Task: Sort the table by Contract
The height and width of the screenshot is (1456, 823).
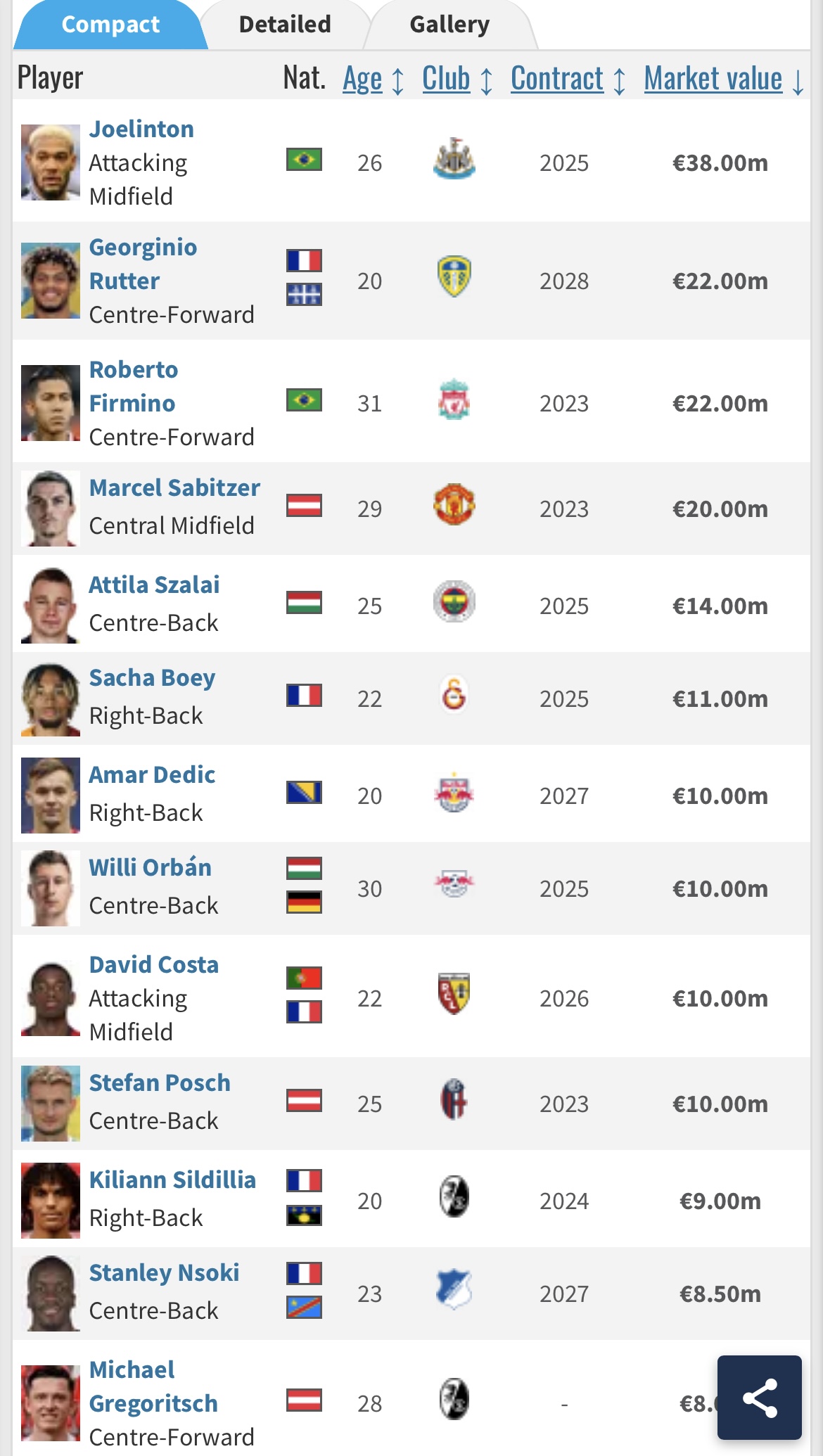Action: (x=568, y=79)
